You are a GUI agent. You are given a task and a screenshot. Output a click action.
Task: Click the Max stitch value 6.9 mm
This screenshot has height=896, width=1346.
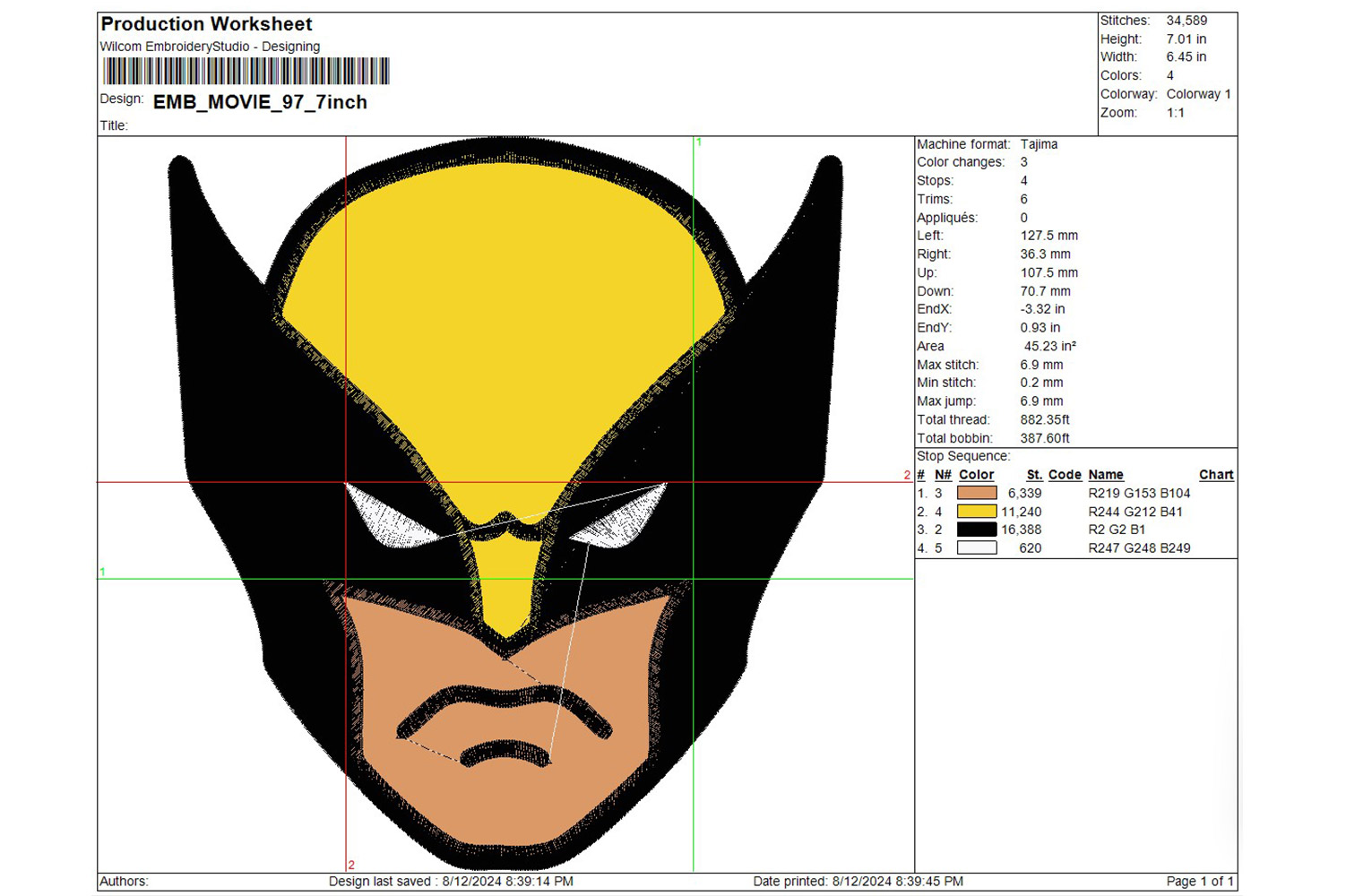(1042, 365)
